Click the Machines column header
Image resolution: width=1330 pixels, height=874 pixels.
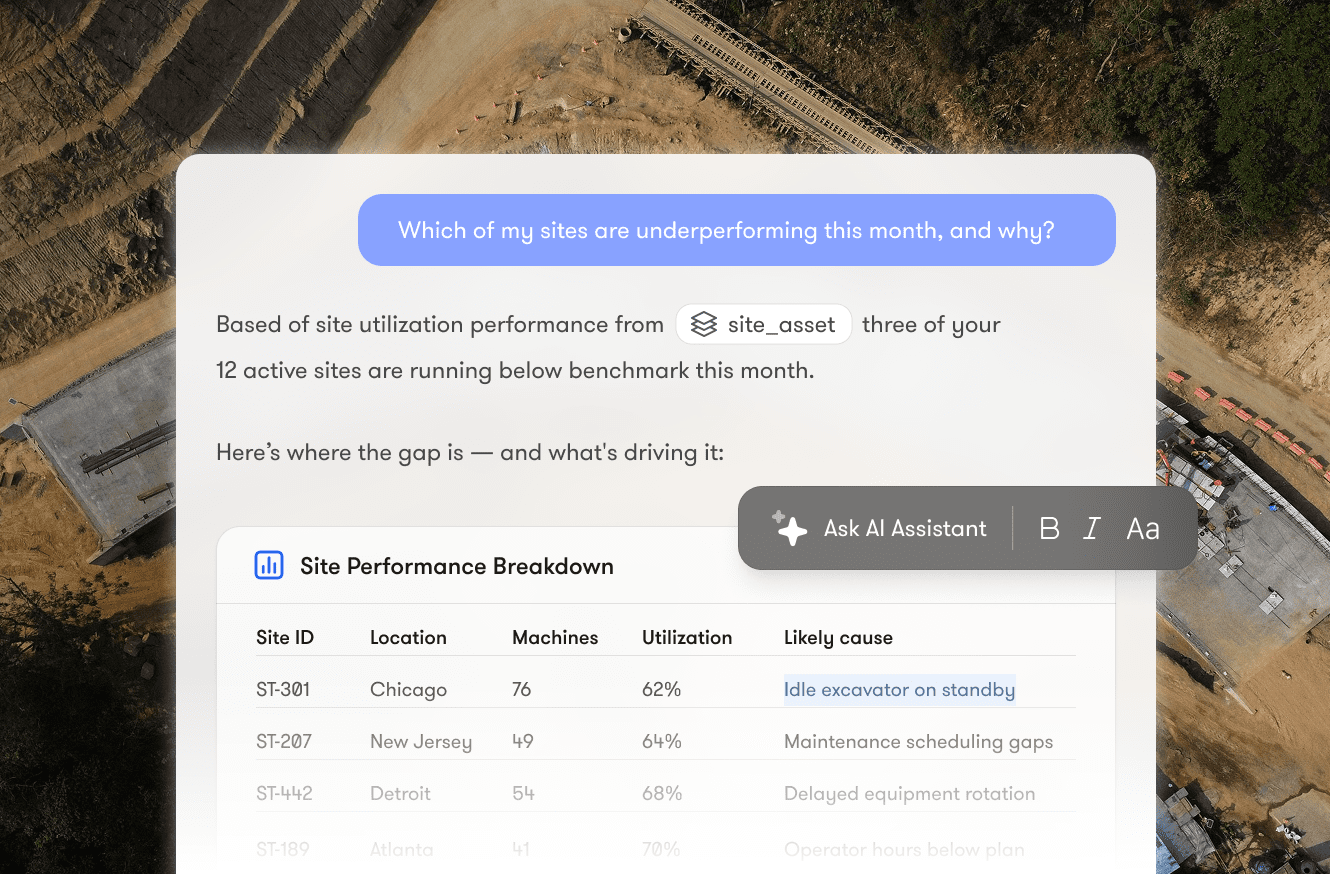tap(555, 638)
